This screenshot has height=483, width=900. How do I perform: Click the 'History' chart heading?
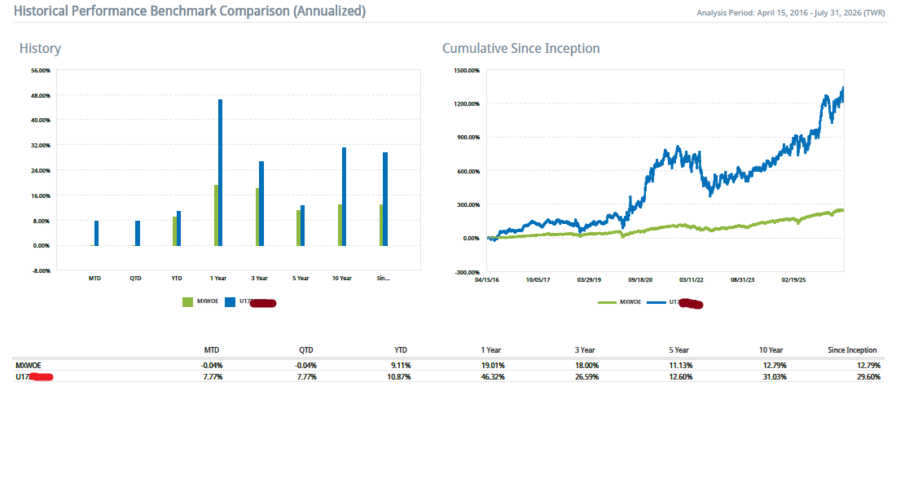tap(40, 48)
